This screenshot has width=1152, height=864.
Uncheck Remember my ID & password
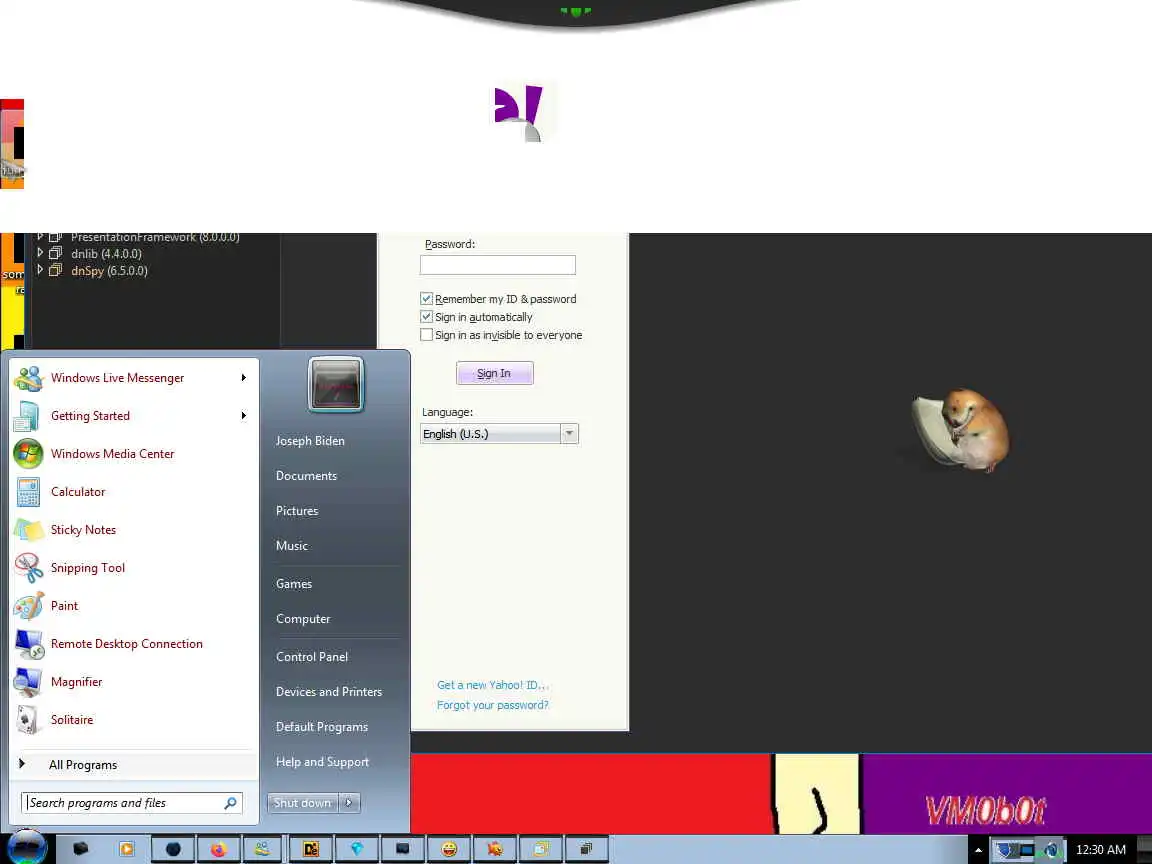tap(426, 298)
